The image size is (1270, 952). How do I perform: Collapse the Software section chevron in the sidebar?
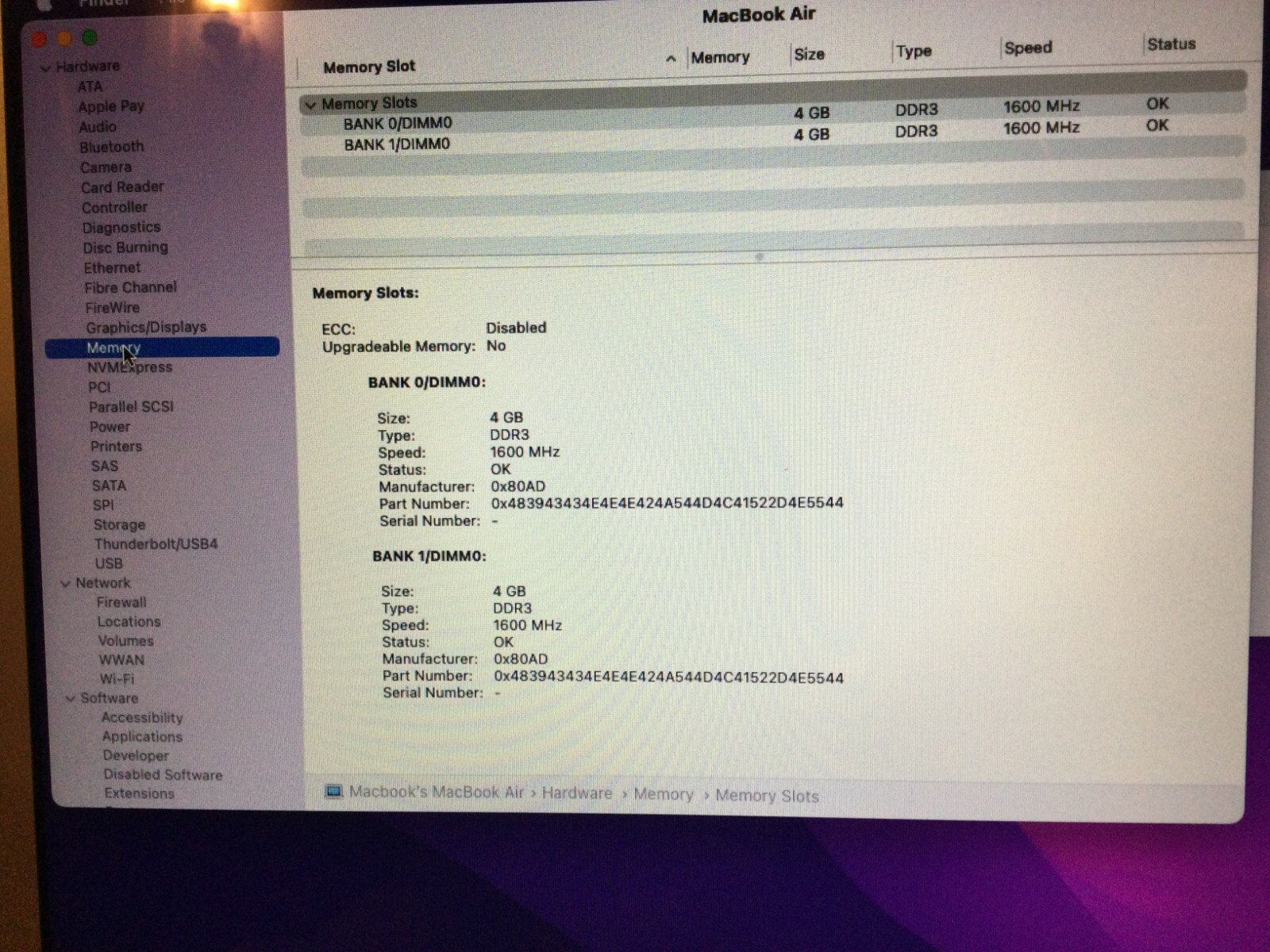71,699
